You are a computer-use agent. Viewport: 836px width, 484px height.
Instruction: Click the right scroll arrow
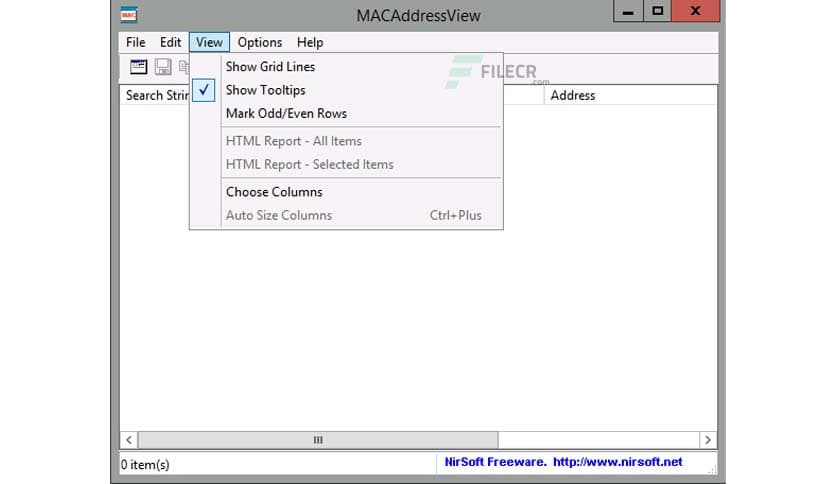pyautogui.click(x=708, y=440)
